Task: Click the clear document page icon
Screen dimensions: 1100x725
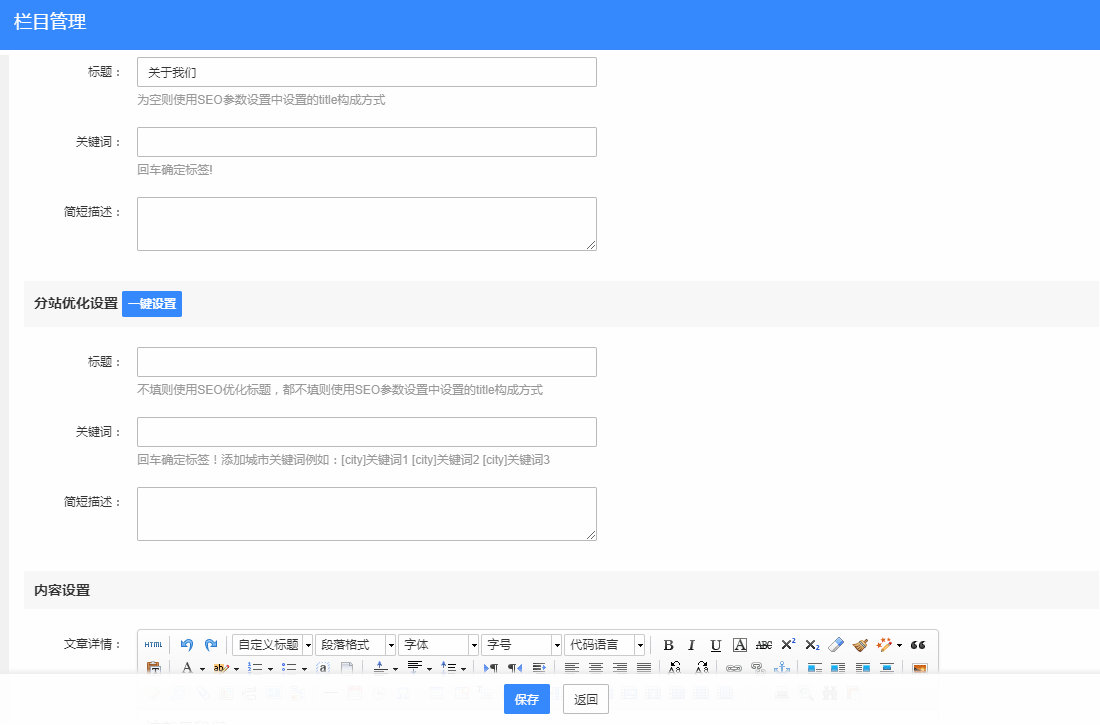Action: pos(347,667)
